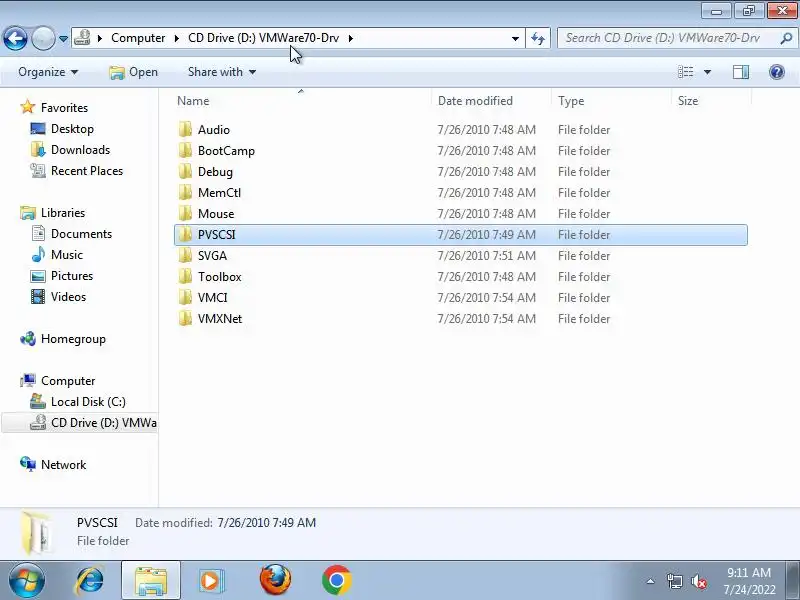Open the Documents library
The height and width of the screenshot is (600, 800).
click(x=71, y=233)
